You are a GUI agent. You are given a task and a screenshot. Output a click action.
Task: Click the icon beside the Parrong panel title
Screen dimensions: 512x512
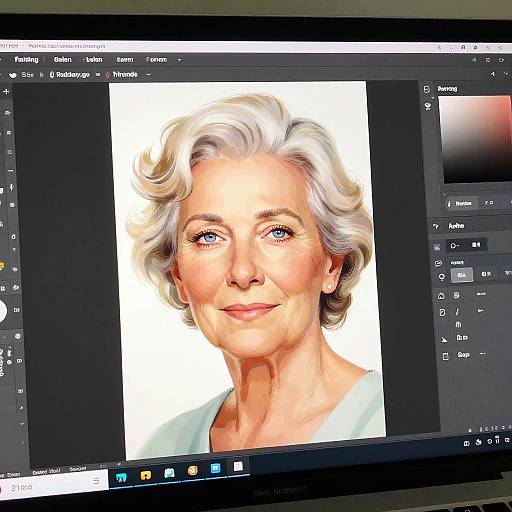point(426,89)
